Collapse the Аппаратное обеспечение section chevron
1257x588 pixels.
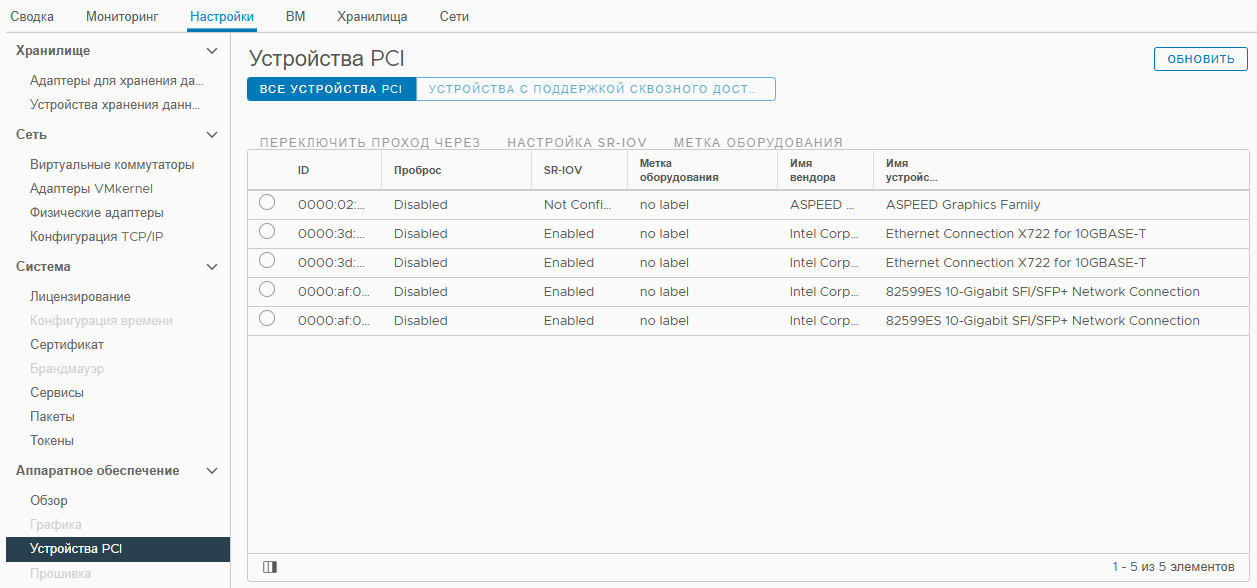(x=211, y=471)
